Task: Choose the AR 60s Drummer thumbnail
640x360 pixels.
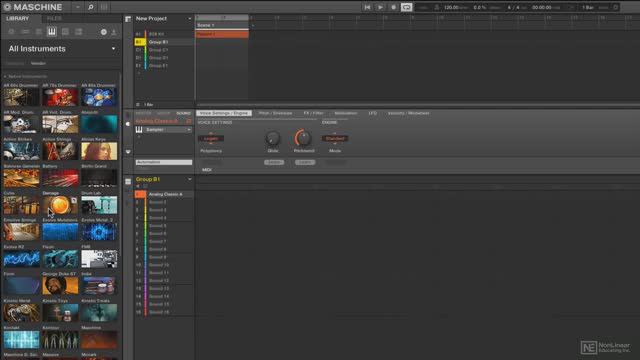Action: click(x=21, y=98)
